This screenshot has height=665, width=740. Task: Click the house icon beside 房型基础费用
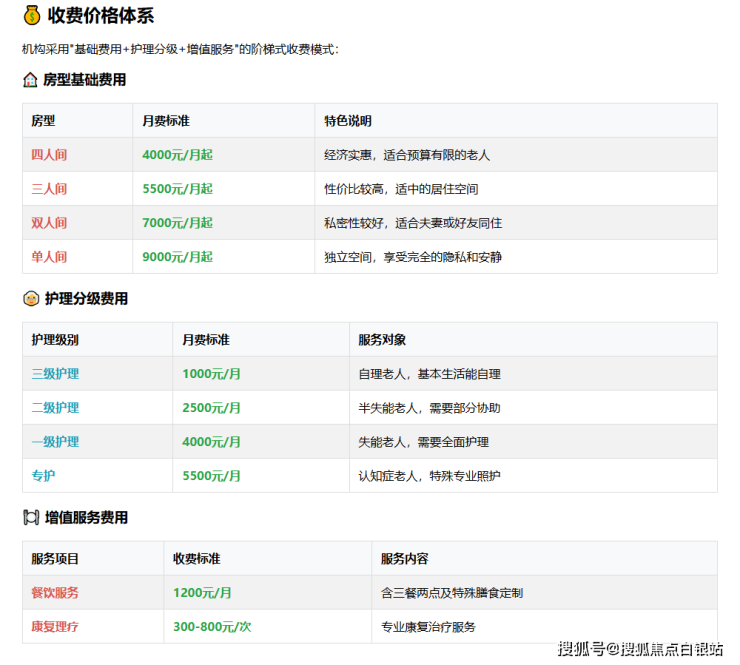(x=30, y=80)
